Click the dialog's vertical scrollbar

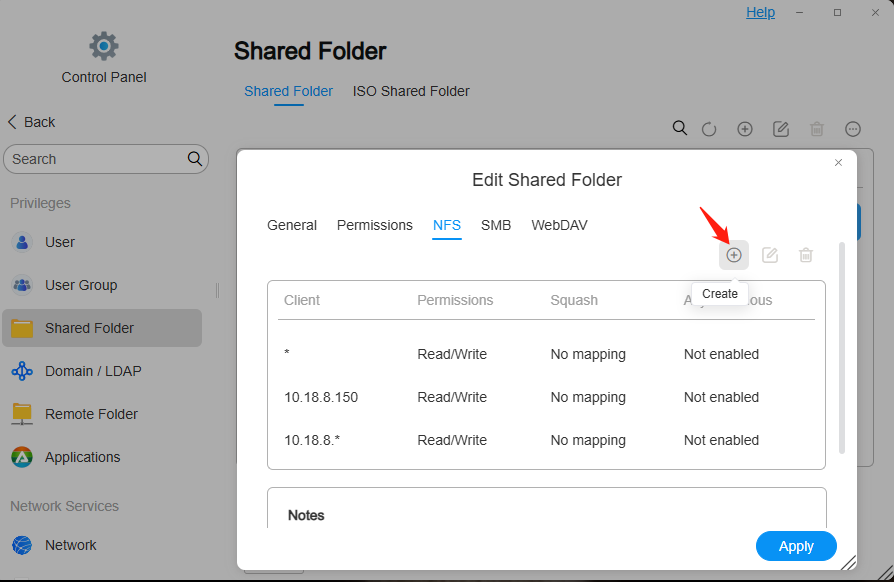click(x=842, y=350)
